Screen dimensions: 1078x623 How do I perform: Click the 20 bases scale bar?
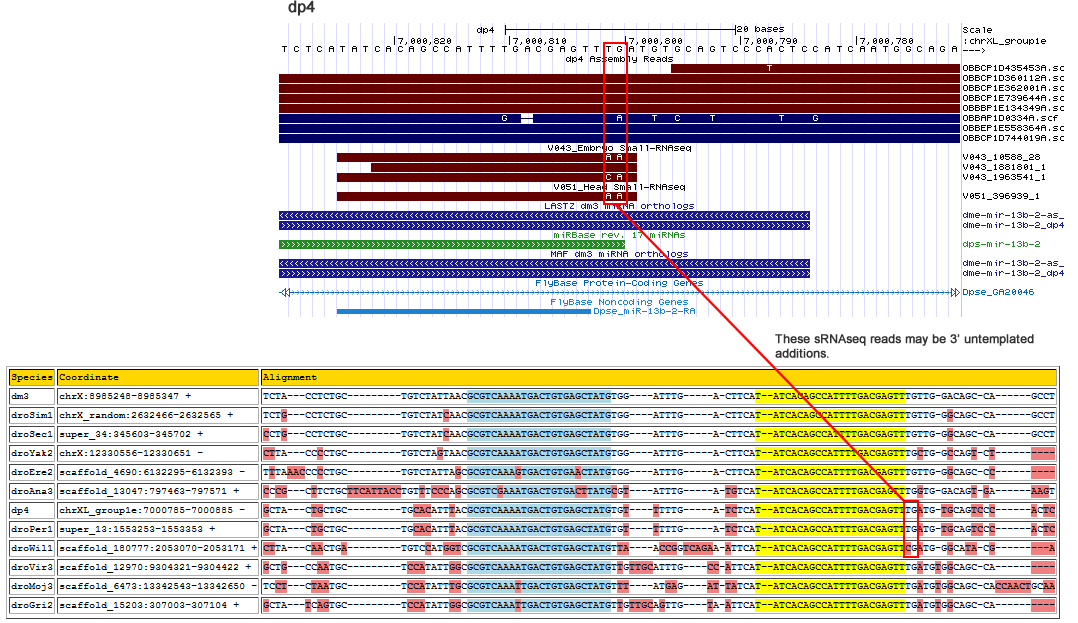coord(621,29)
